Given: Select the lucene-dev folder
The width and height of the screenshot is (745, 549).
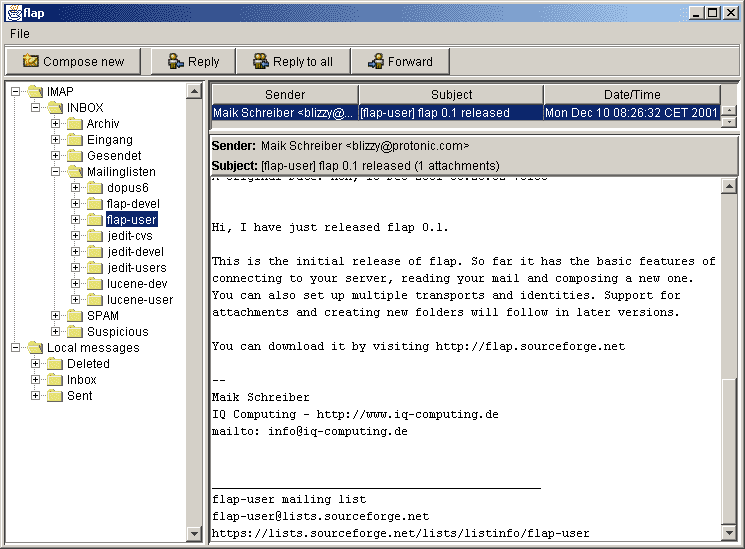Looking at the screenshot, I should point(136,284).
